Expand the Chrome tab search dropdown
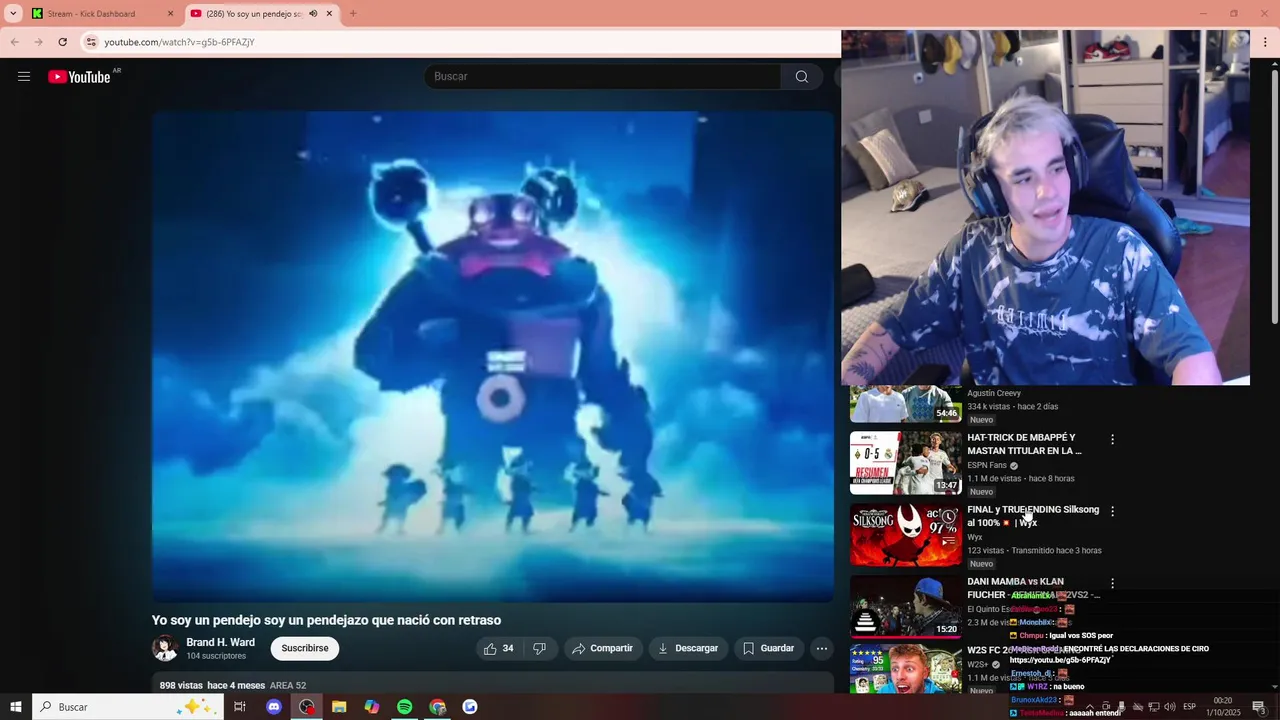This screenshot has width=1280, height=720. point(13,14)
